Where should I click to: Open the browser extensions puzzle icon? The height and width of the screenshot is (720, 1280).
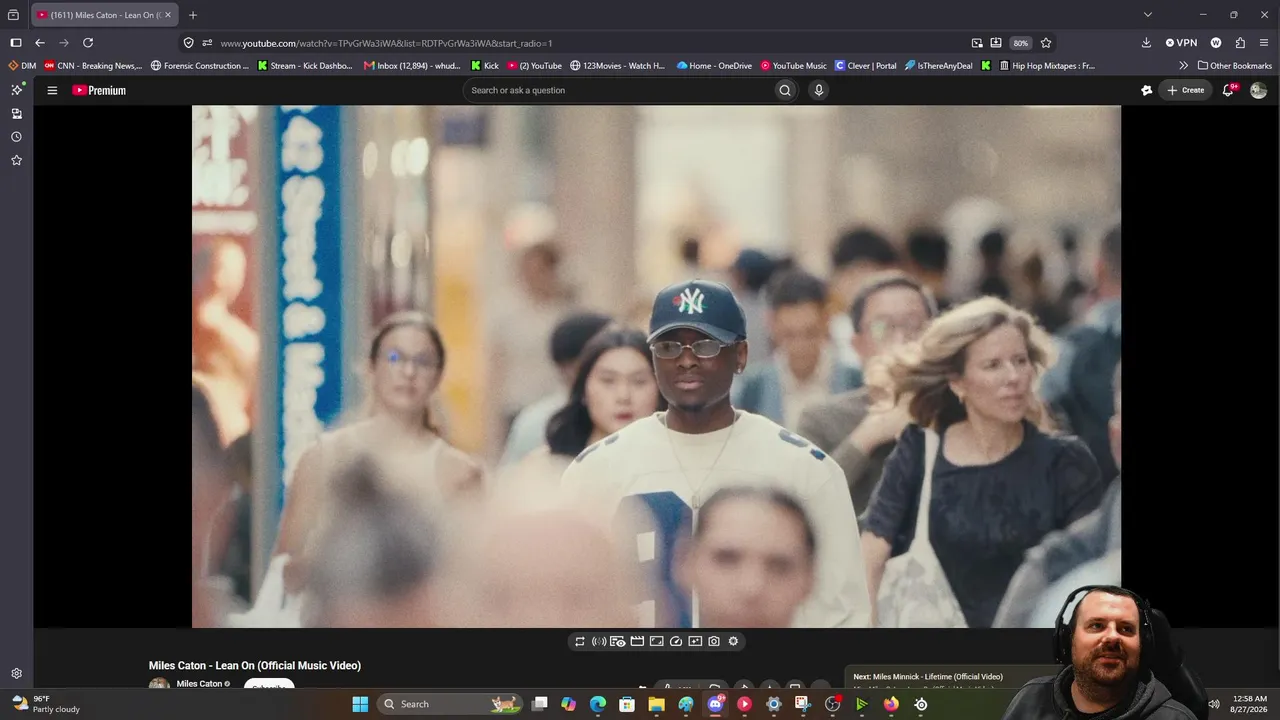point(1240,43)
